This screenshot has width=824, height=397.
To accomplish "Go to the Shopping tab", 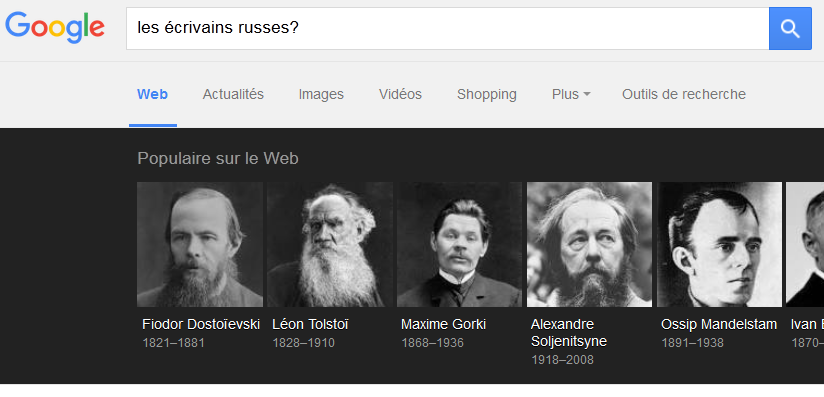I will 487,94.
